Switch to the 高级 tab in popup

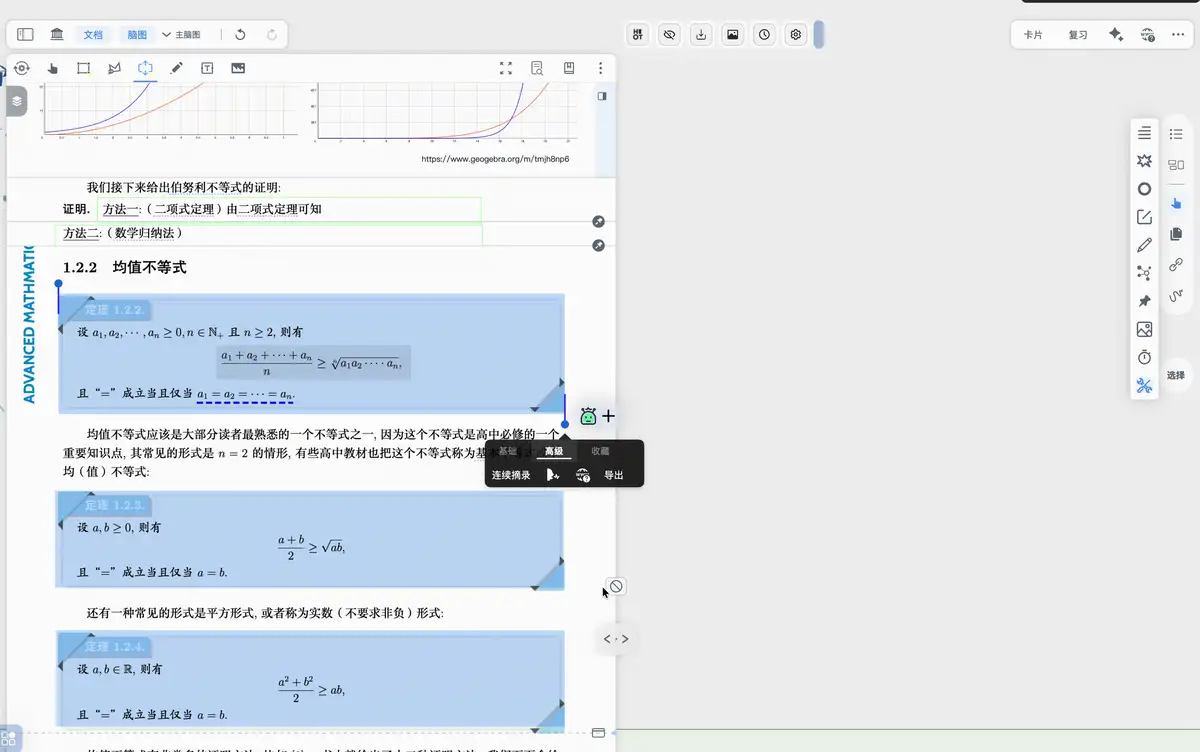(554, 452)
